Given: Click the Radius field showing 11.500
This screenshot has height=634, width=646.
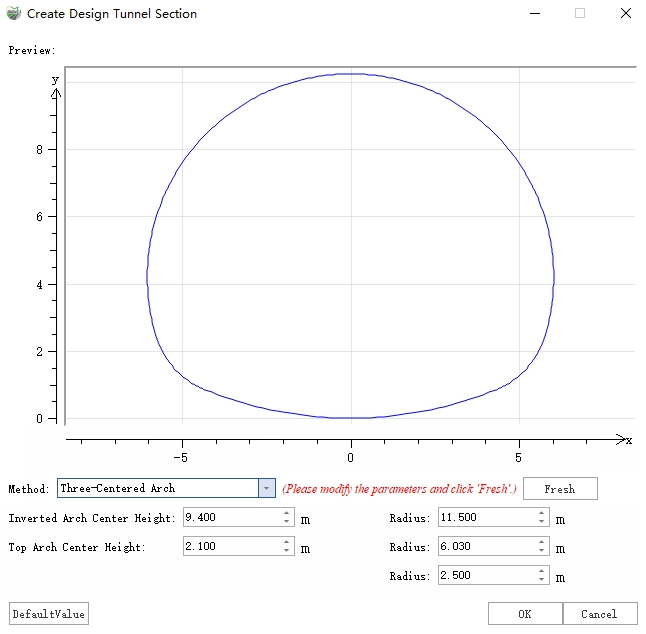Looking at the screenshot, I should 486,518.
